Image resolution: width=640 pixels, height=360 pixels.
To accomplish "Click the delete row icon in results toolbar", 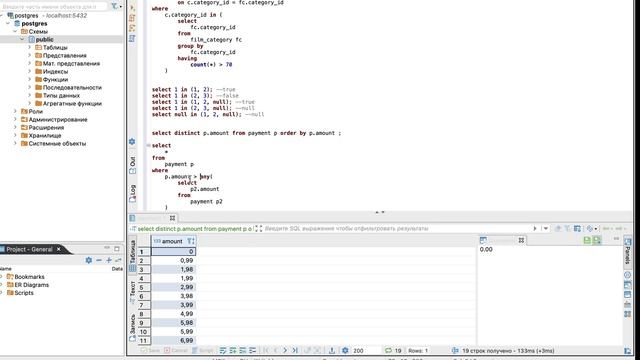I will click(253, 351).
